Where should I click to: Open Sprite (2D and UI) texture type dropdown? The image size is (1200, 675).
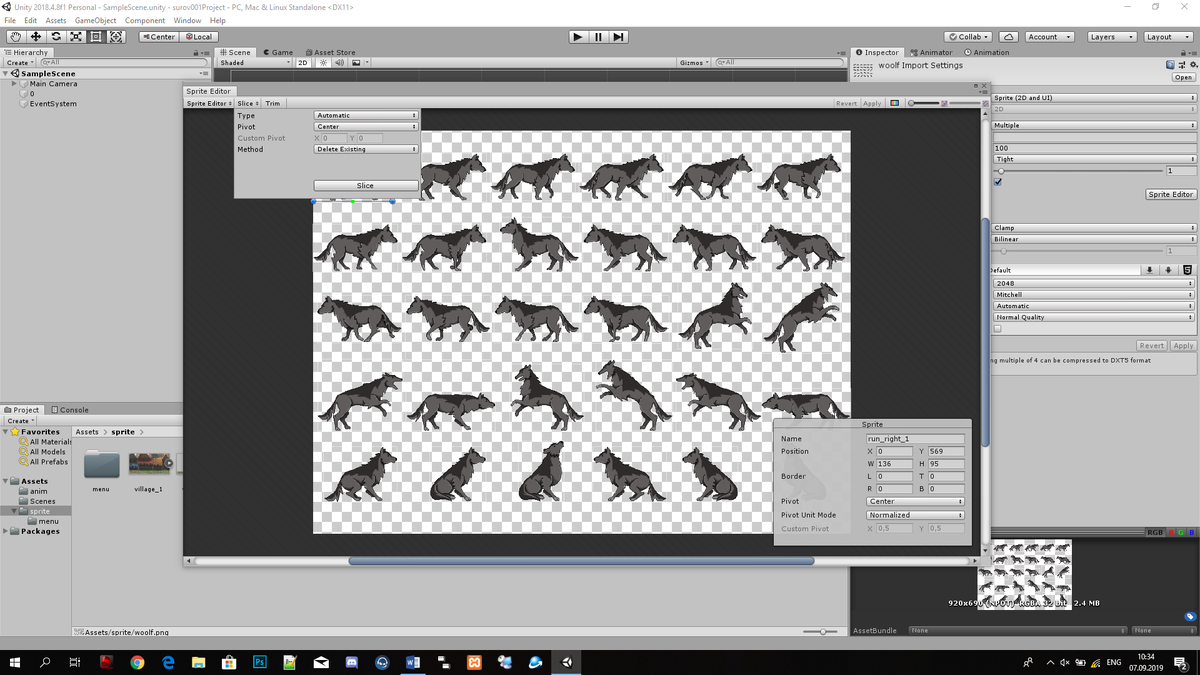click(1094, 98)
